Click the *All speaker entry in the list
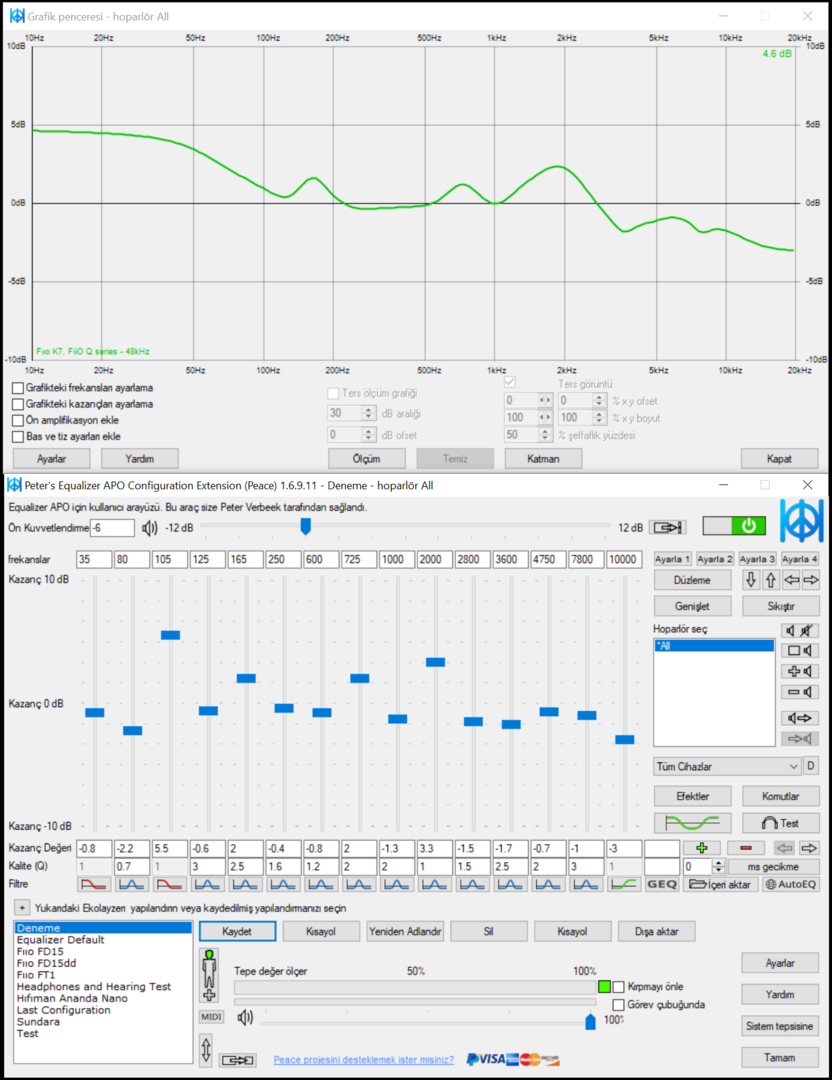The height and width of the screenshot is (1080, 832). (x=714, y=645)
